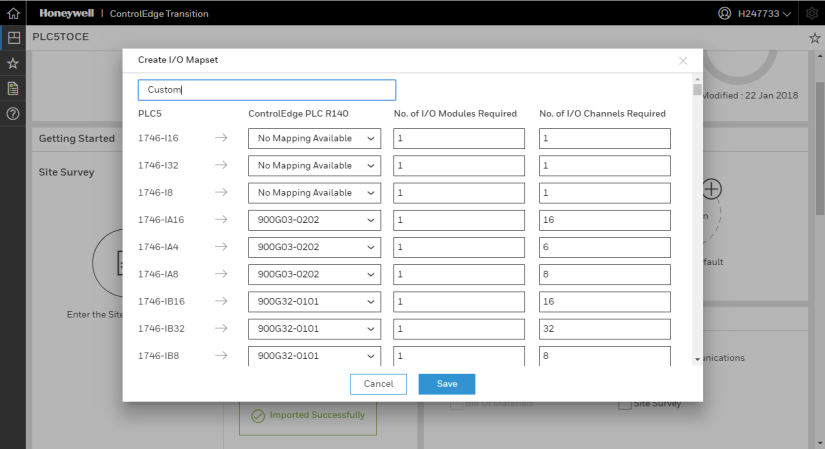Viewport: 825px width, 449px height.
Task: Click the Imported Successfully status message
Action: pos(317,415)
